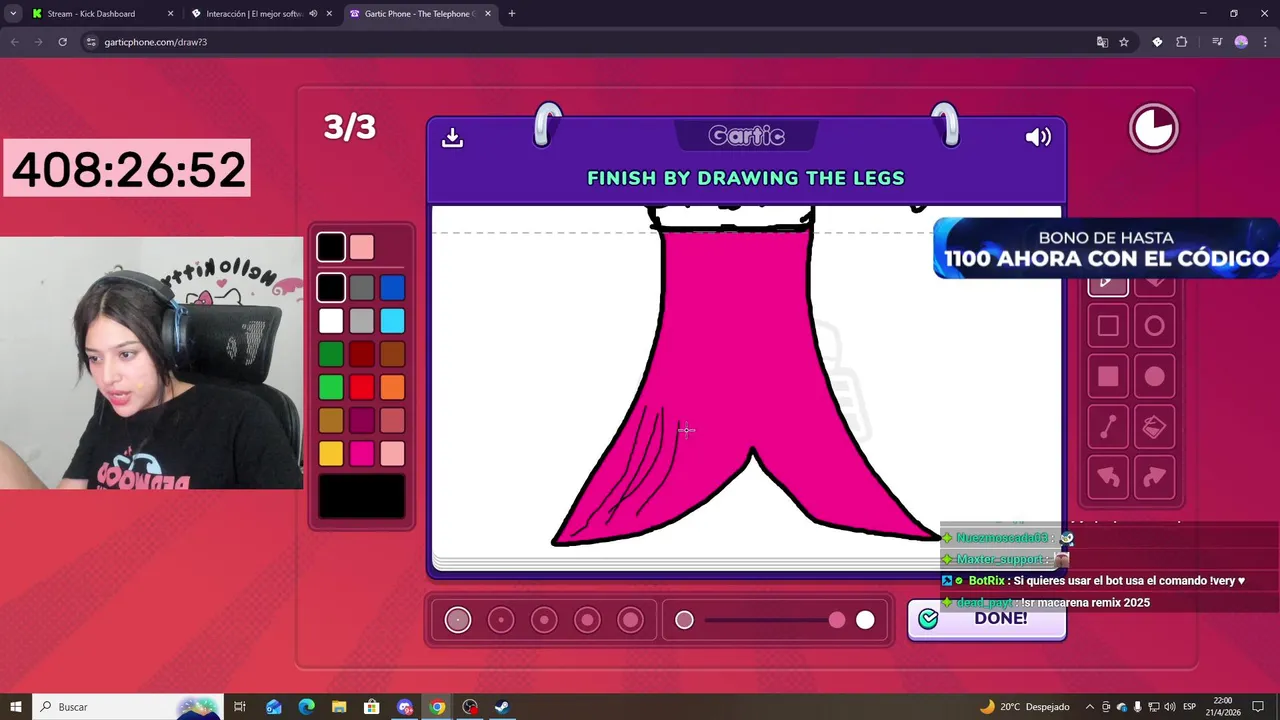Open the Windows notification center
The width and height of the screenshot is (1280, 720).
click(1258, 707)
